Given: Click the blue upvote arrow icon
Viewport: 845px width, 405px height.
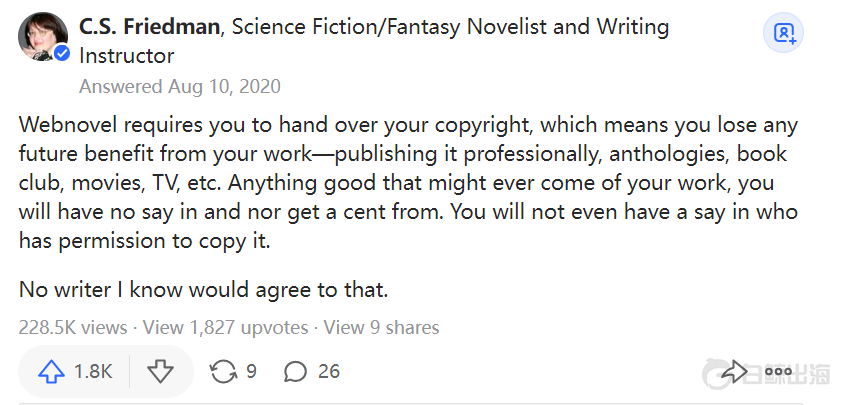Looking at the screenshot, I should click(x=51, y=372).
